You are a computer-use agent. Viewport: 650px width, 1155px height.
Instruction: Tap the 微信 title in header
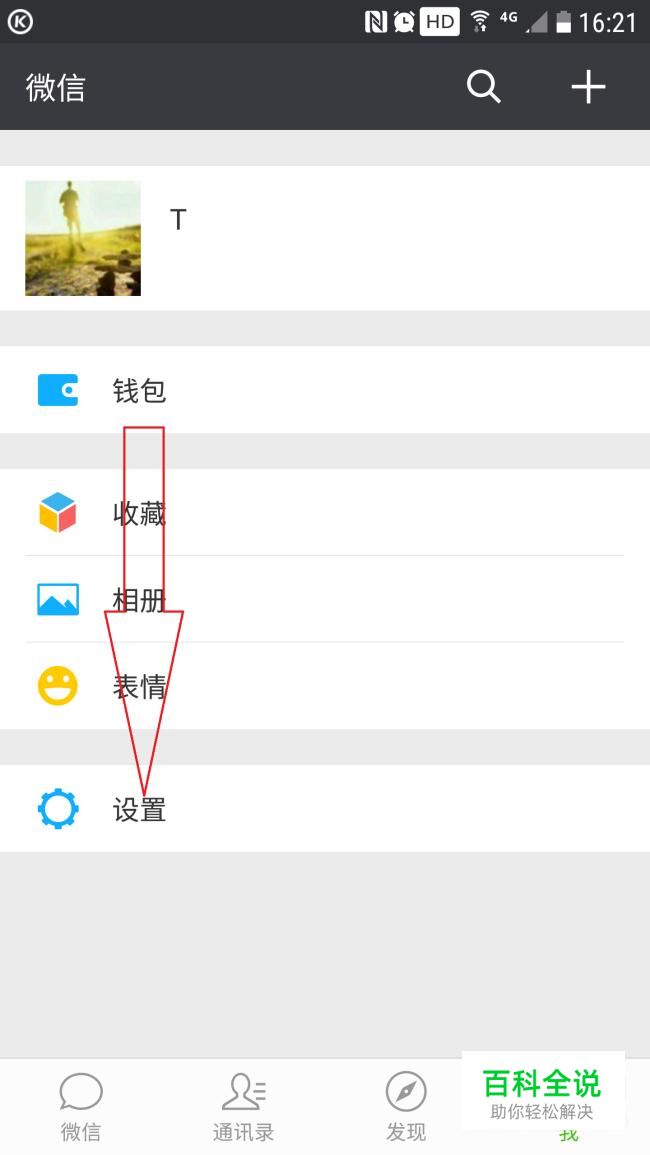(55, 88)
